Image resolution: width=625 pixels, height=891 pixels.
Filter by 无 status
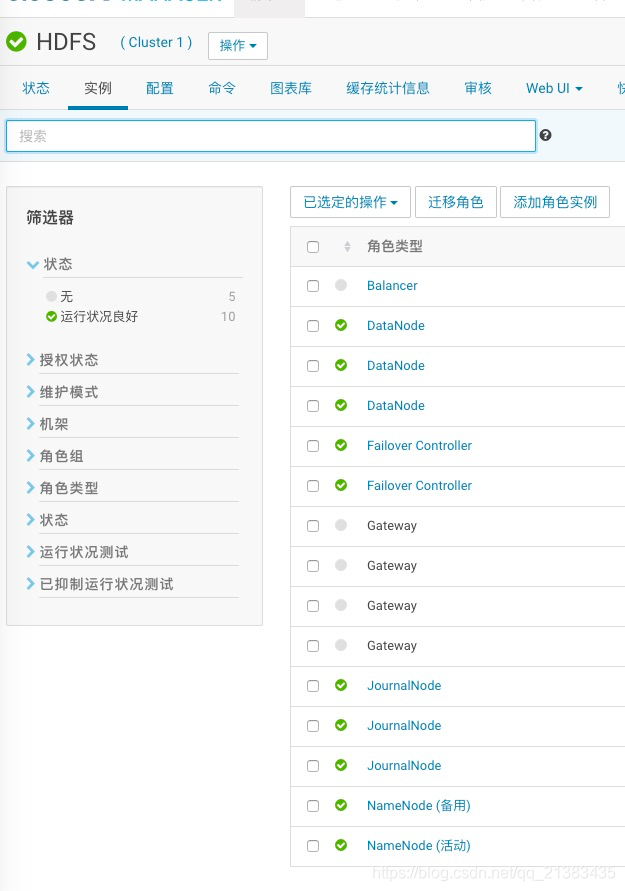coord(67,296)
